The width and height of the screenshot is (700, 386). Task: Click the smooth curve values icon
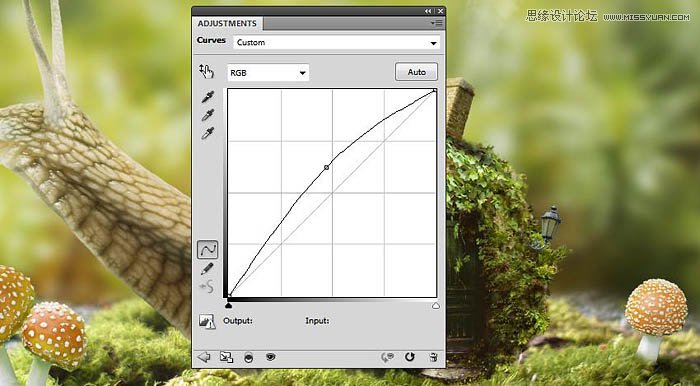[207, 287]
